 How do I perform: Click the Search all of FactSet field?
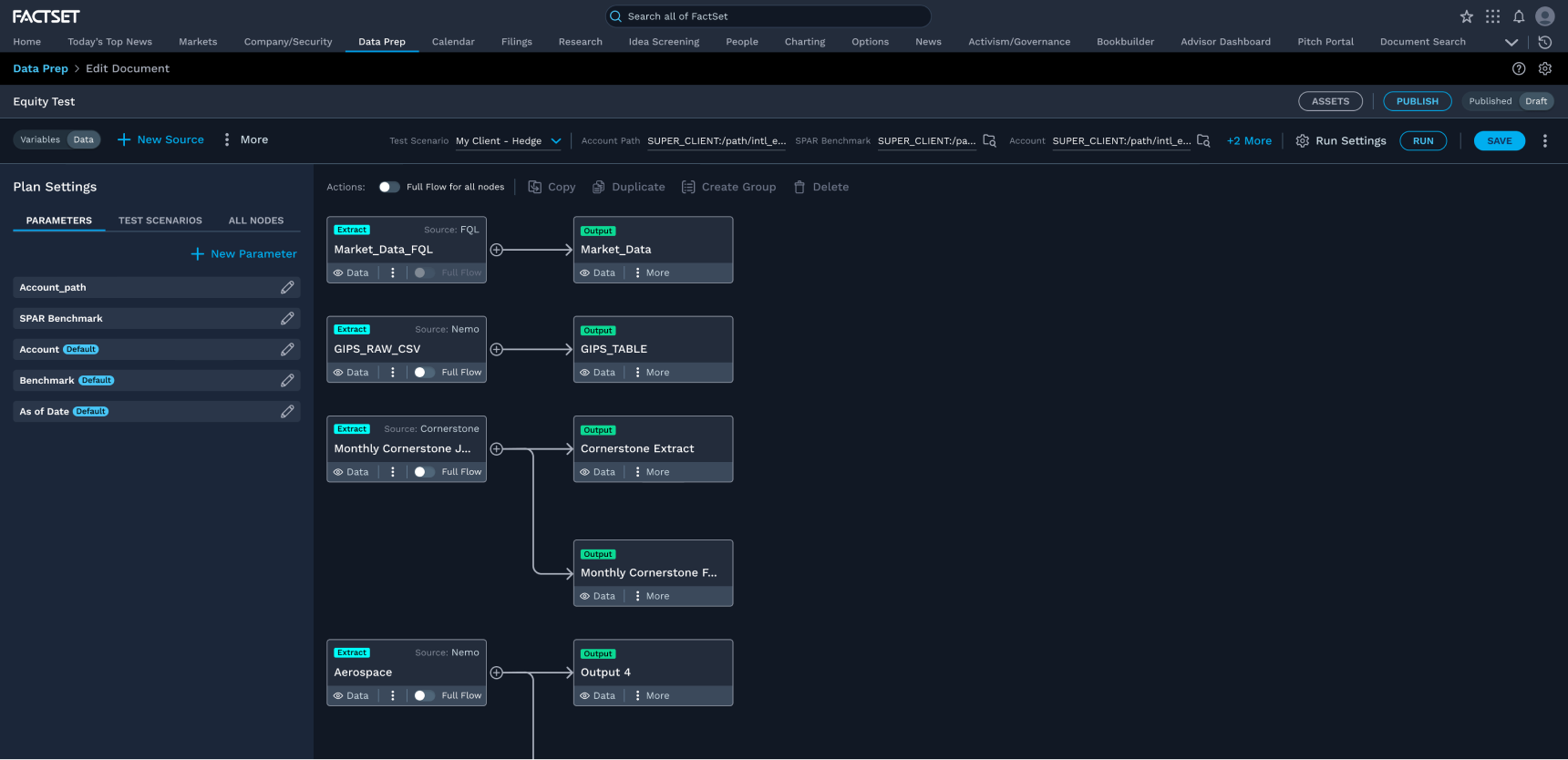(x=769, y=16)
